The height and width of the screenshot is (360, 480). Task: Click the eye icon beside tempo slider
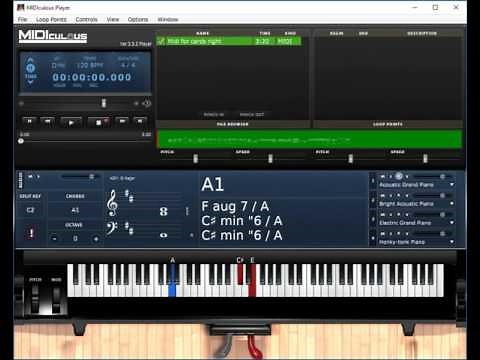coord(146,104)
